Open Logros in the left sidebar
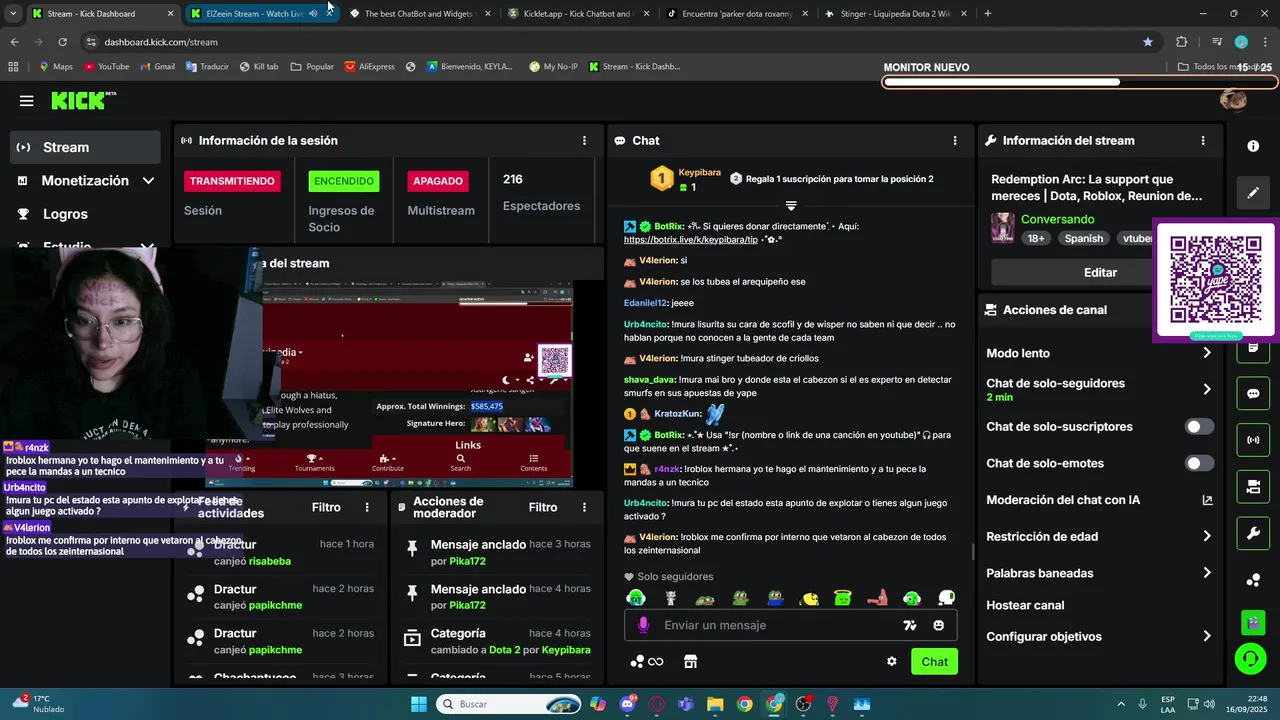 pos(65,214)
